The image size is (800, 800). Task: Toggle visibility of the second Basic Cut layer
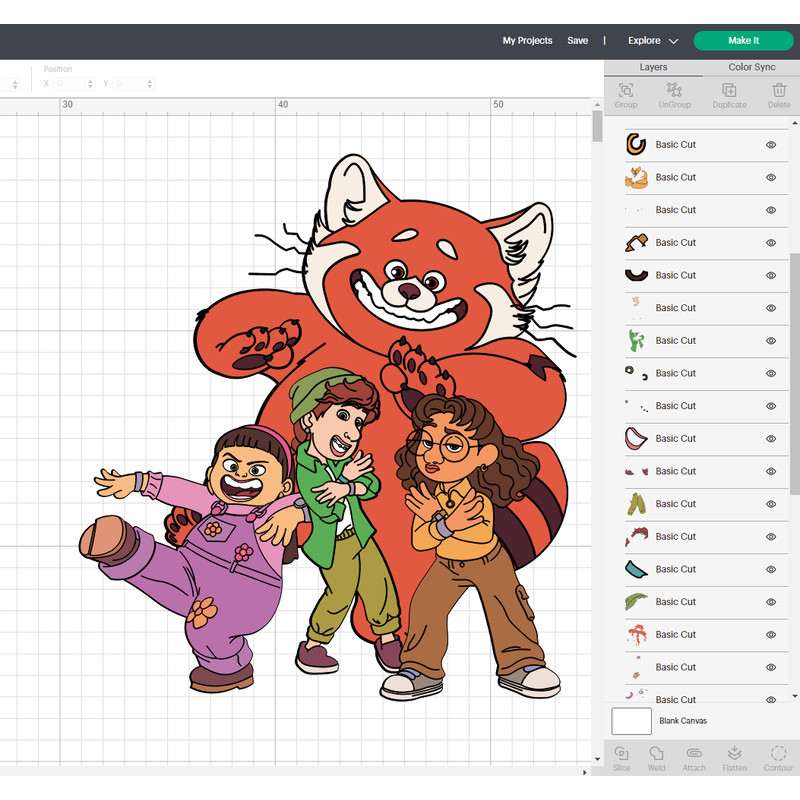(770, 177)
